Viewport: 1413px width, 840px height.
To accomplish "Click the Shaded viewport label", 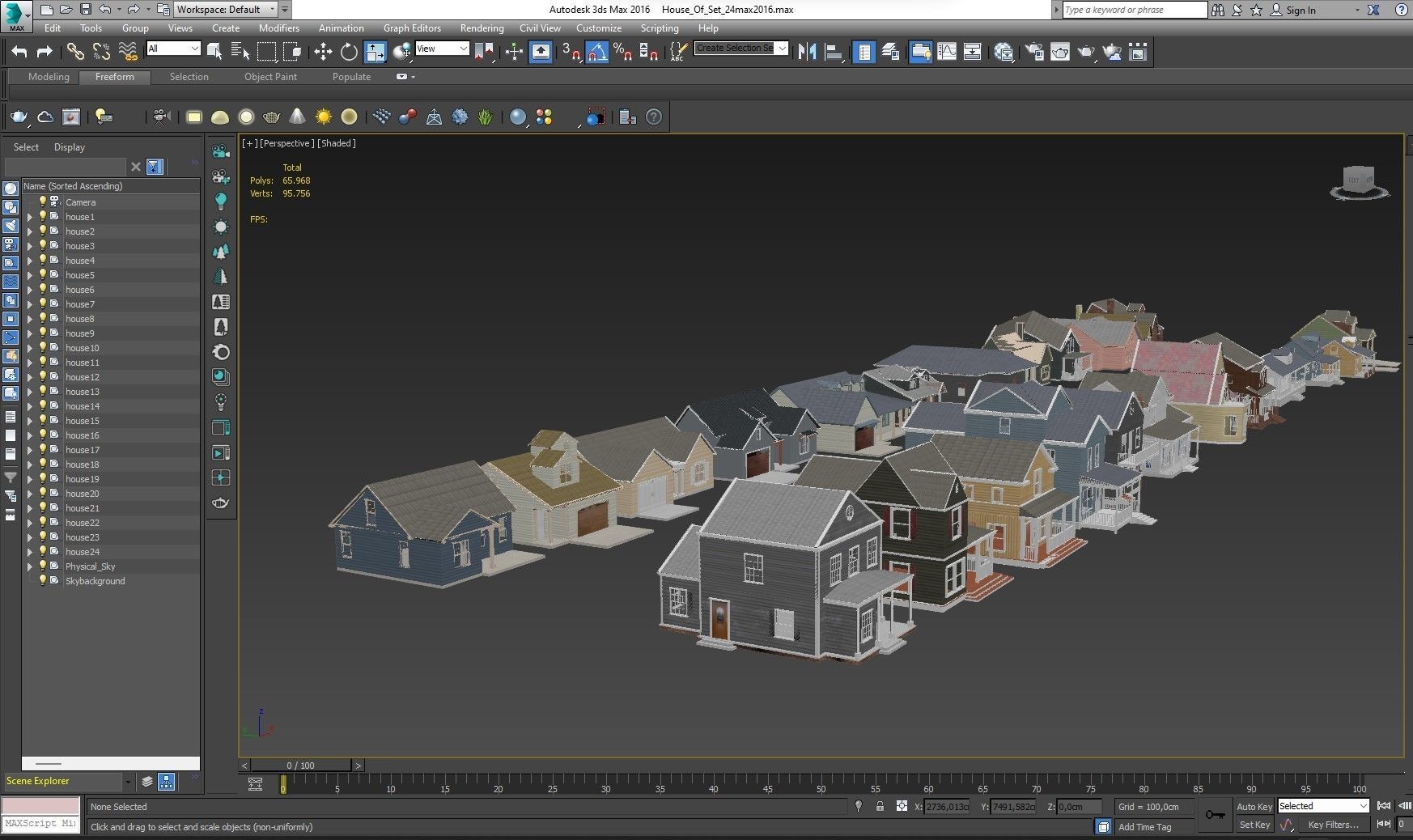I will [337, 143].
